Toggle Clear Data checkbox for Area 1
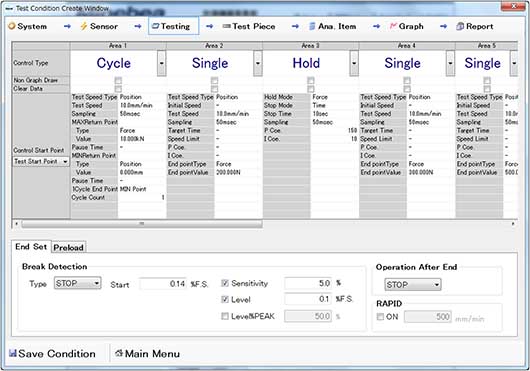The height and width of the screenshot is (371, 530). coord(118,89)
